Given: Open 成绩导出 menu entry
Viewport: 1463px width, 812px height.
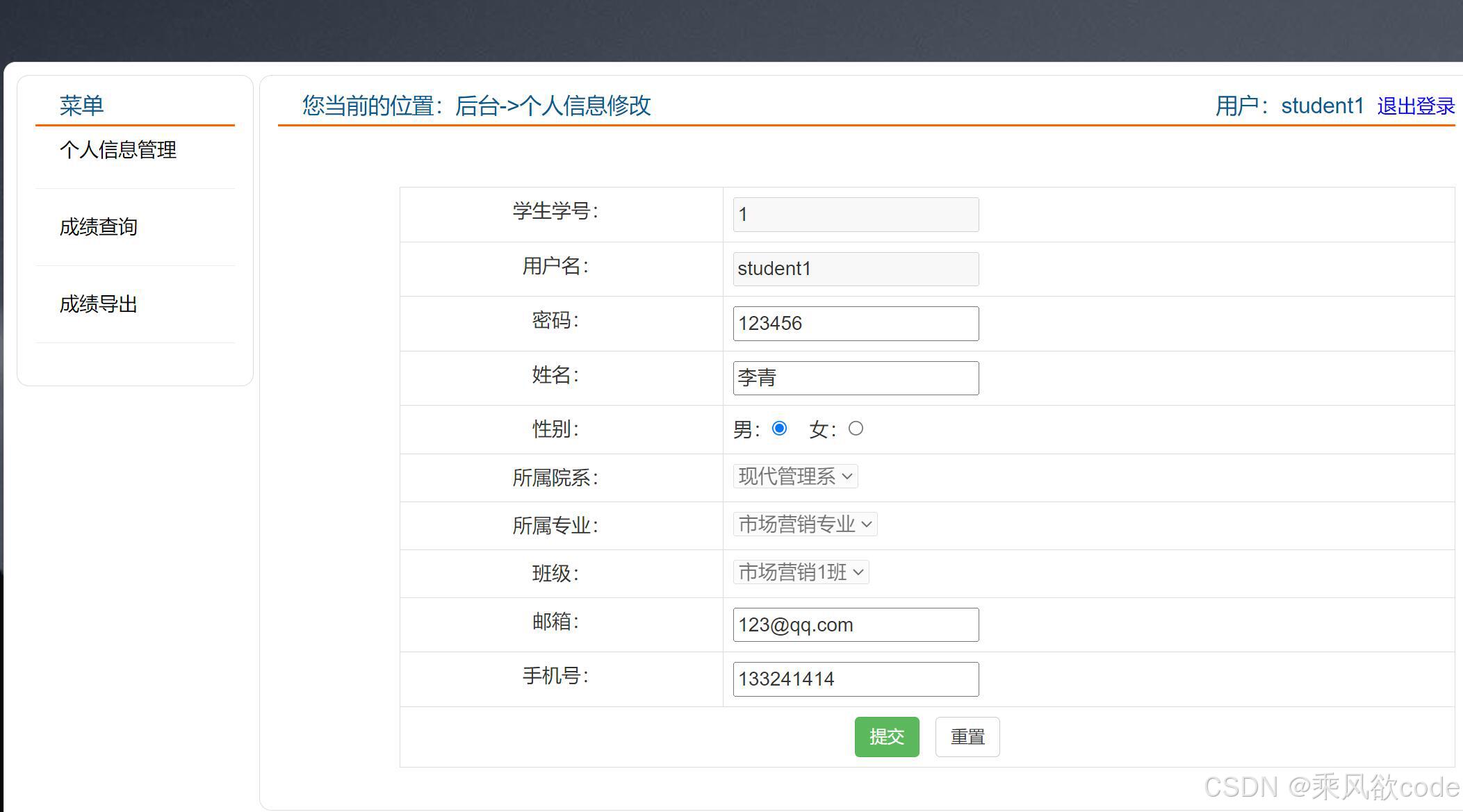Looking at the screenshot, I should 99,304.
